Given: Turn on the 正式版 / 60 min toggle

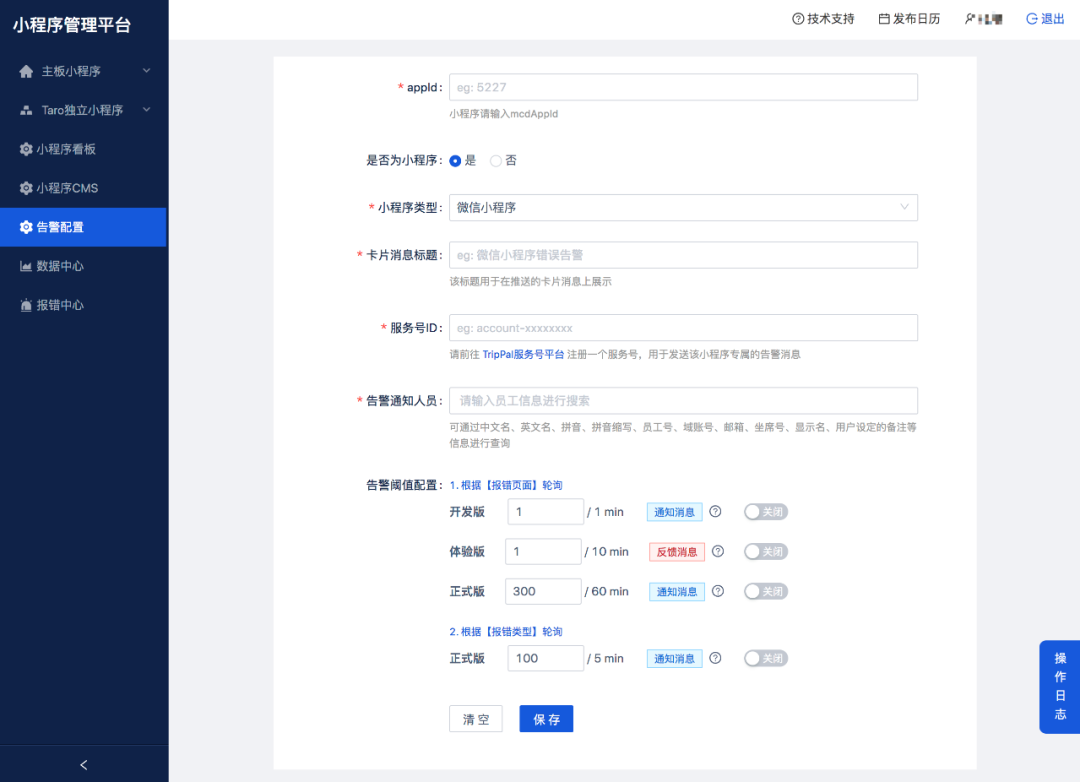Looking at the screenshot, I should click(765, 591).
